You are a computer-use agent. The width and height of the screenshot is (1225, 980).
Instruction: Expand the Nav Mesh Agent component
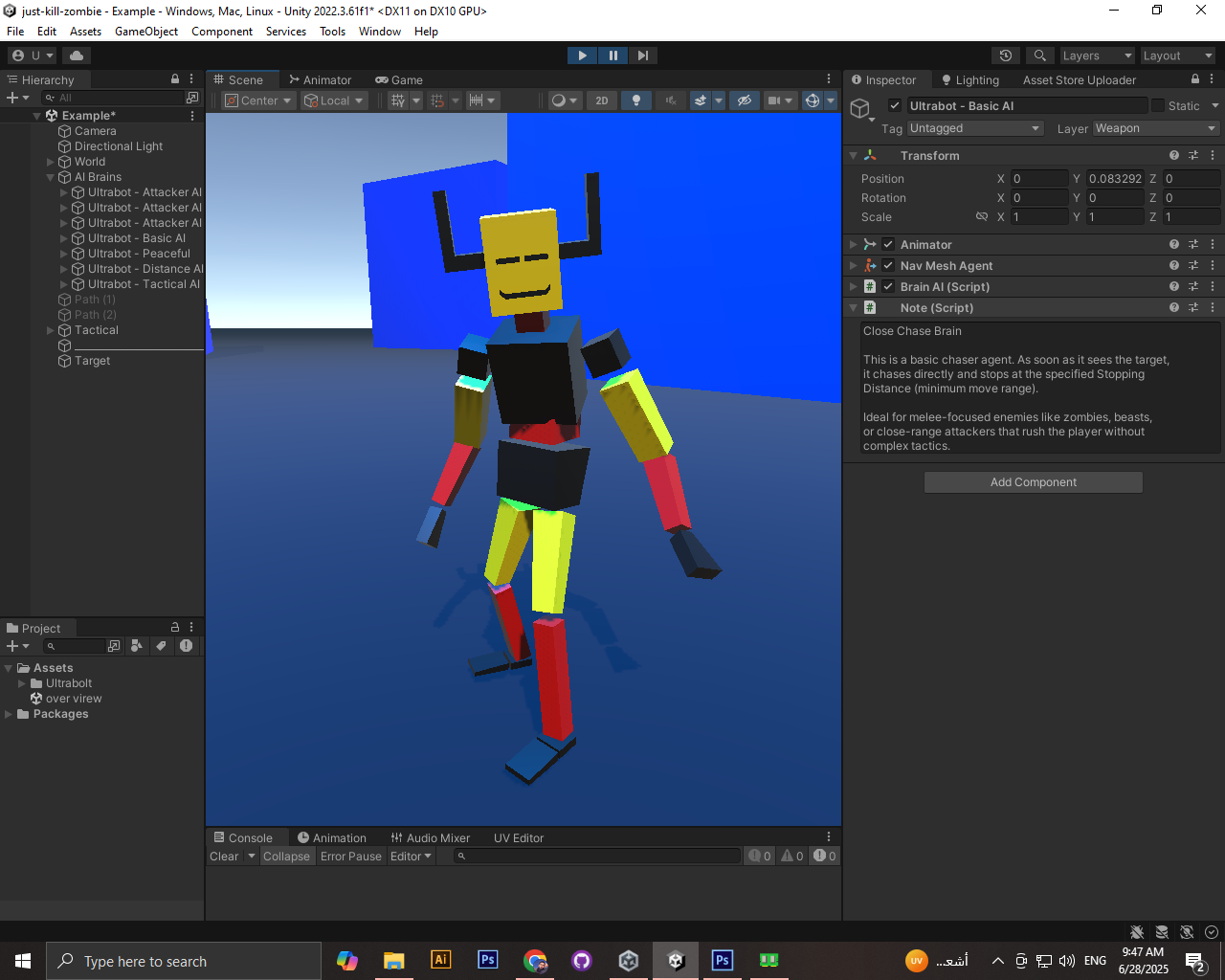(x=854, y=266)
